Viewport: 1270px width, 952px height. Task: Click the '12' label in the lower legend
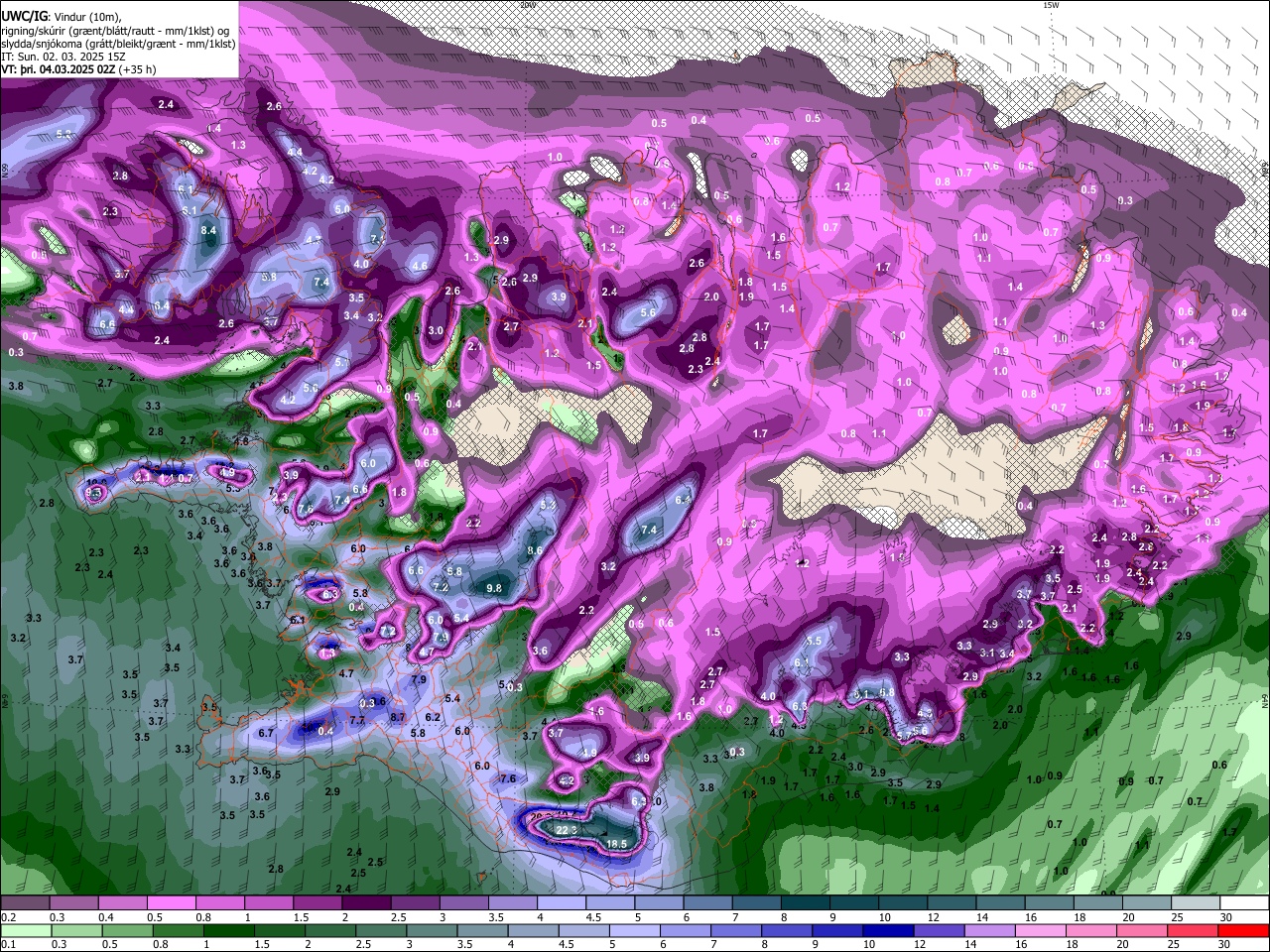tap(920, 944)
